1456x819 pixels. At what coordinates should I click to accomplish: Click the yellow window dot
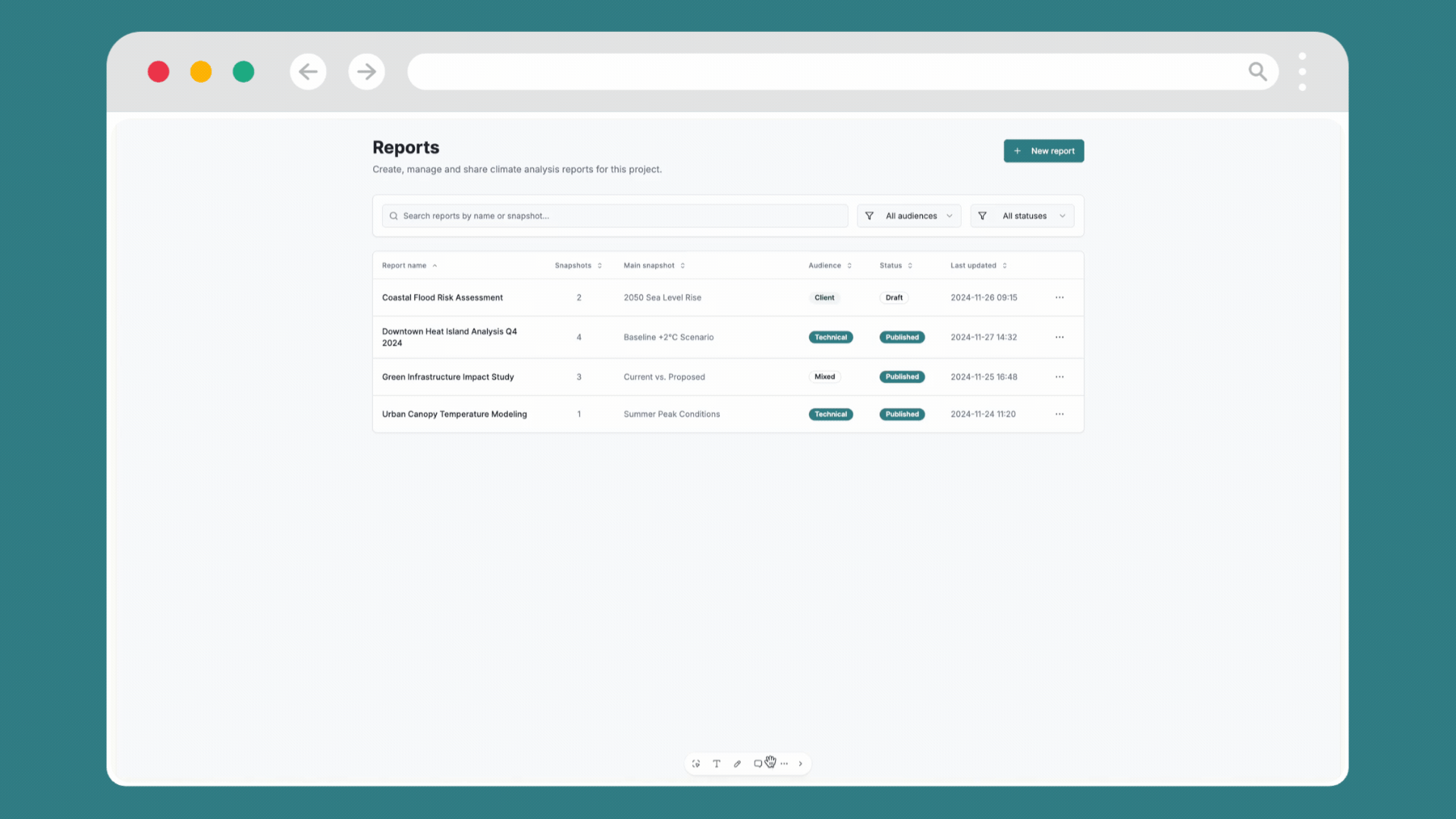point(201,72)
